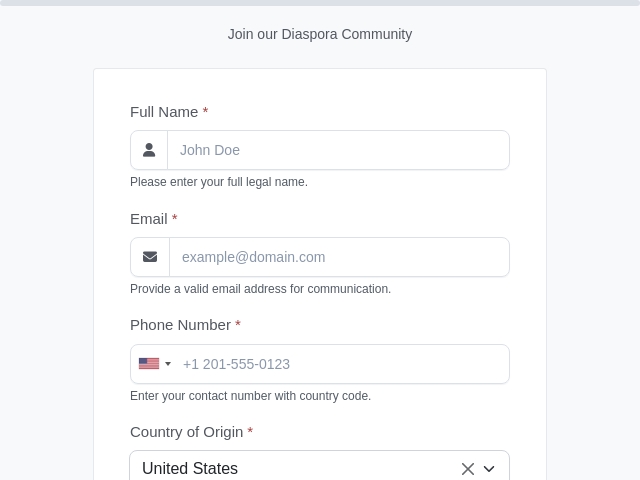Screen dimensions: 640x480
Task: Open the United States country combo box
Action: 320,466
